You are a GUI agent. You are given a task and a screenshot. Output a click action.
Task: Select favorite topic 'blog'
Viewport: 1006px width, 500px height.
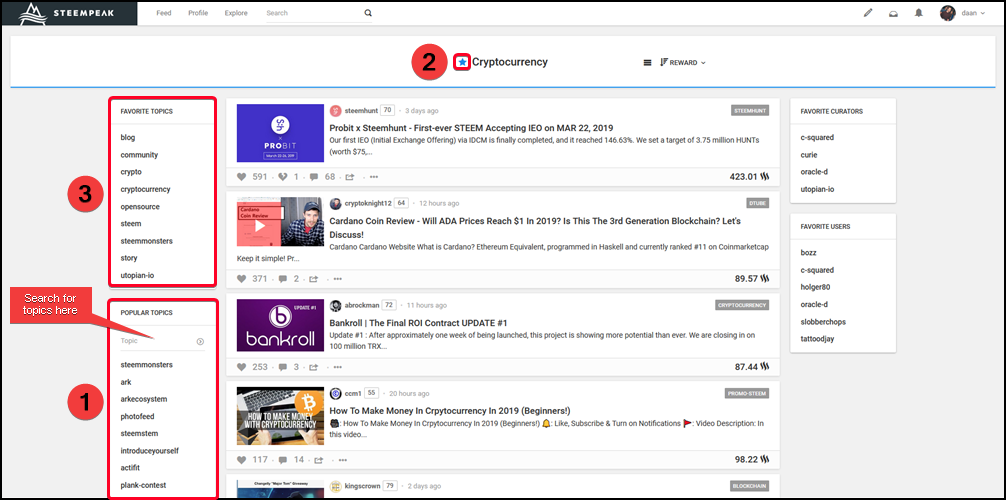pyautogui.click(x=128, y=137)
